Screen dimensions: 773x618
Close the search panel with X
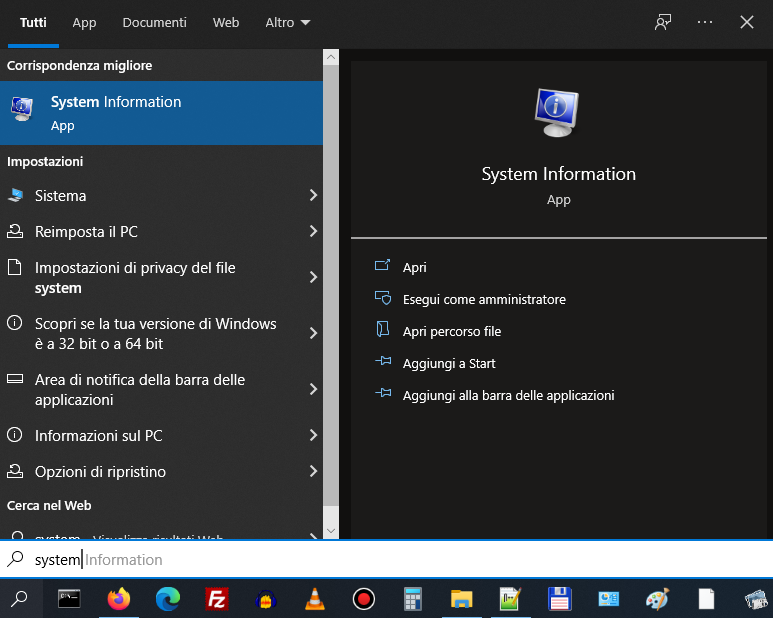(746, 22)
